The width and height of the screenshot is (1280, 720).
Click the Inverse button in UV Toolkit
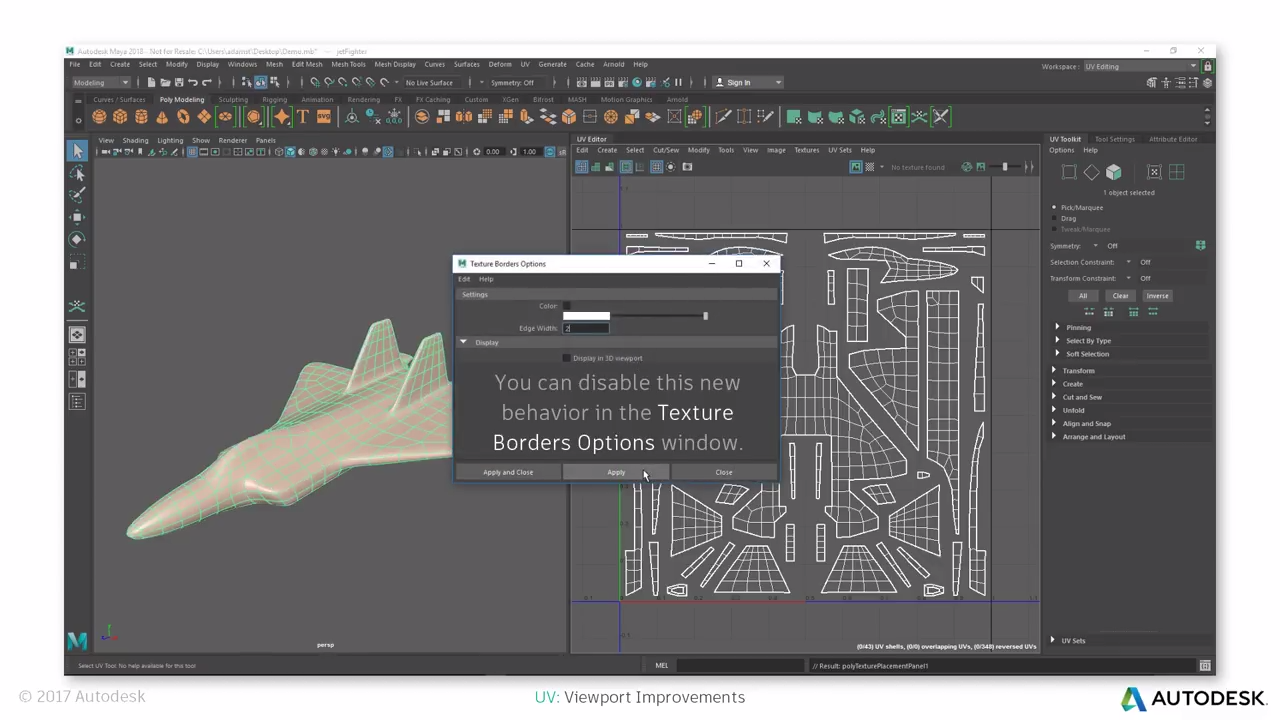click(1157, 296)
